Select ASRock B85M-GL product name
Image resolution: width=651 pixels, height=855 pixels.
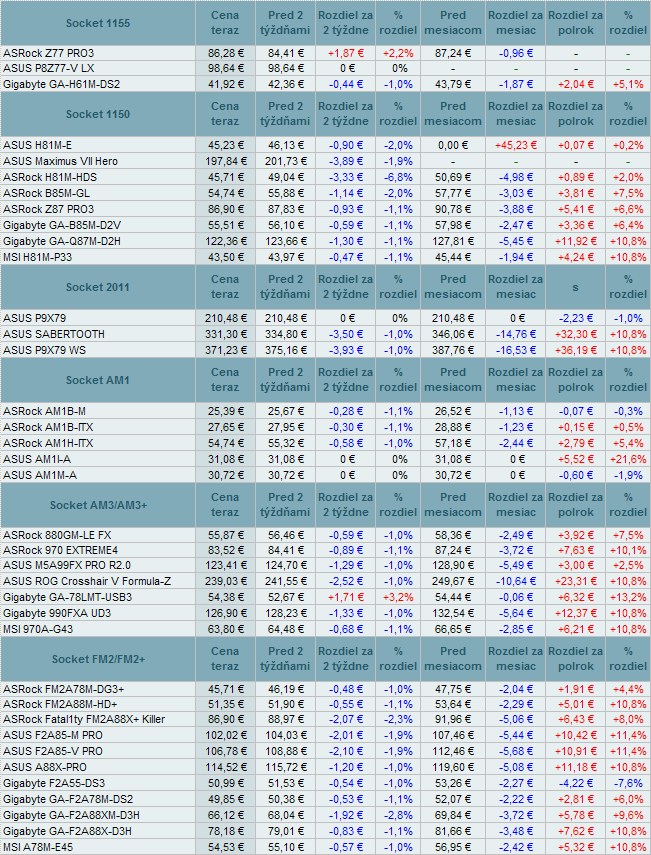tap(46, 193)
